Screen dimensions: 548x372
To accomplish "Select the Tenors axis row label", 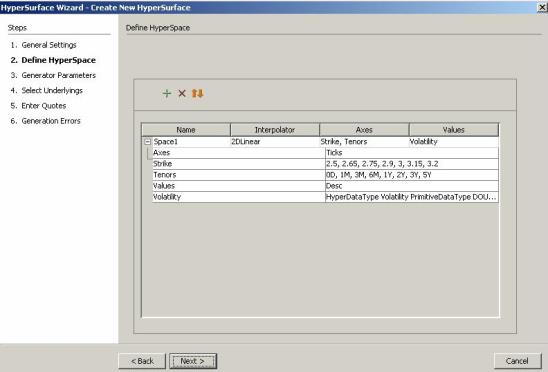I will coord(239,175).
